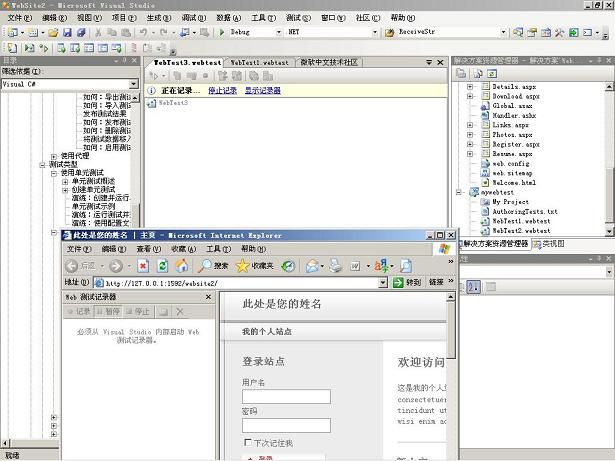The width and height of the screenshot is (615, 461).
Task: Click the Toolbox hammer-and-wrench icon
Action: pyautogui.click(x=559, y=32)
